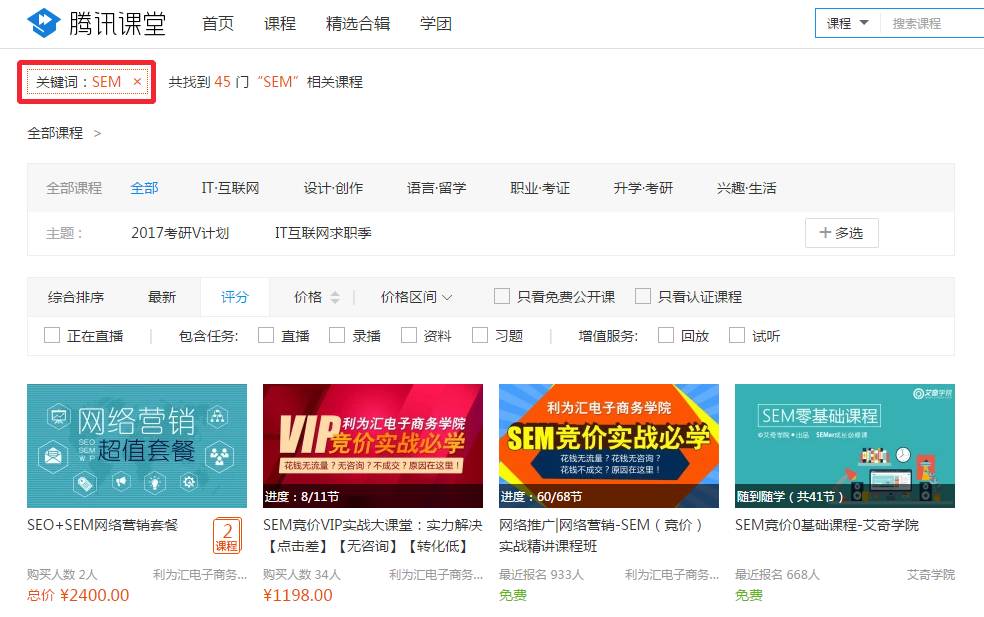984x617 pixels.
Task: Check the 只看免费公开课 checkbox
Action: tap(501, 296)
